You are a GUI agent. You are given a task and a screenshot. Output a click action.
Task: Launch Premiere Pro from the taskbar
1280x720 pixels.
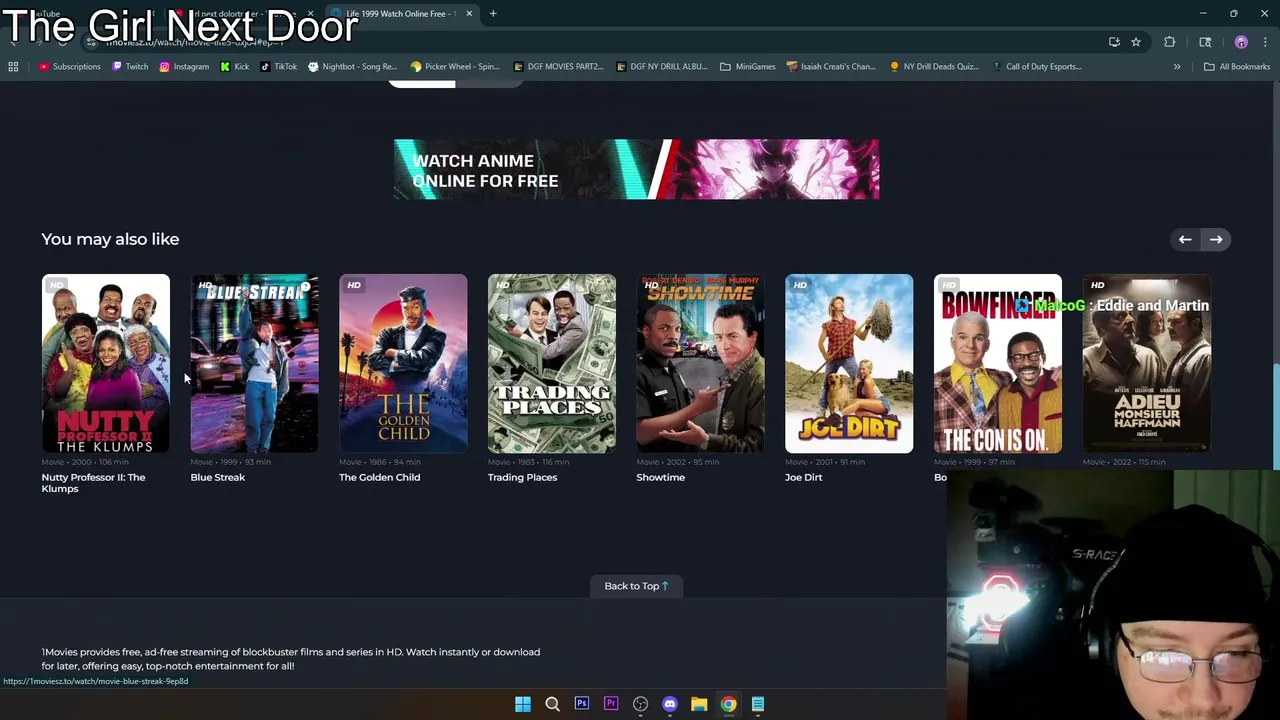coord(611,704)
